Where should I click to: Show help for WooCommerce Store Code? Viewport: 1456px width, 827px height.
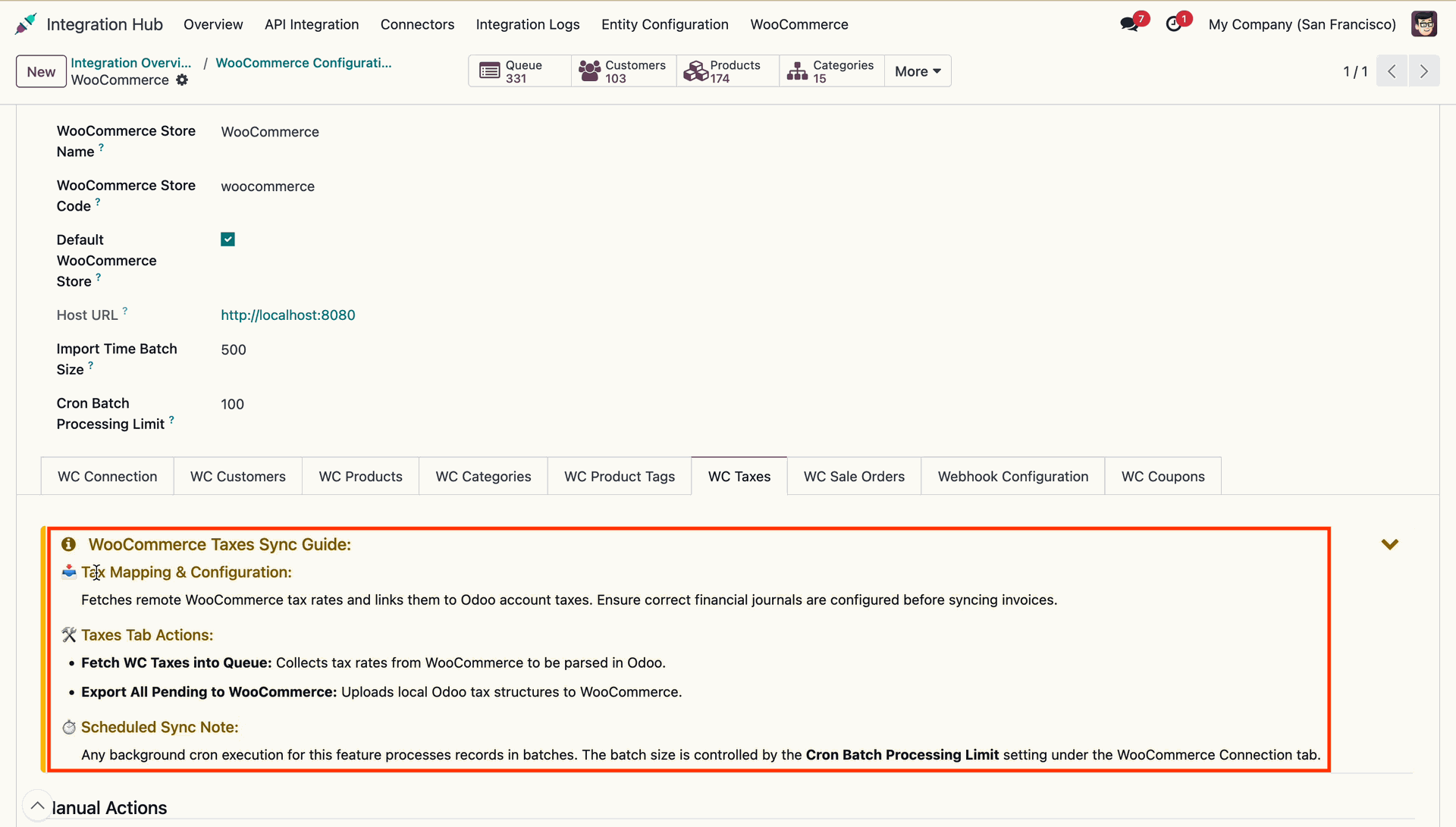click(x=98, y=202)
